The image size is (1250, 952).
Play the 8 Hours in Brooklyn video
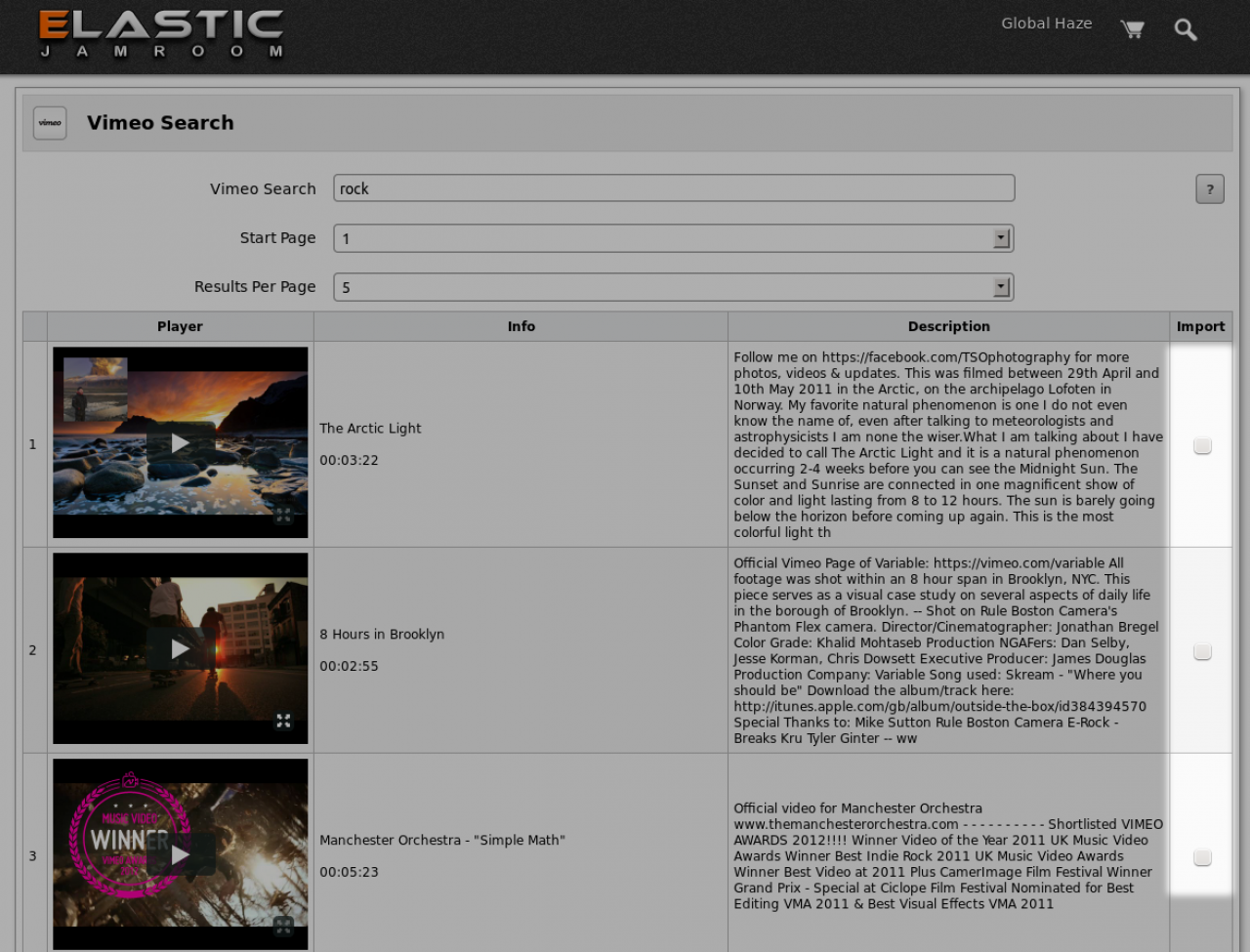[181, 649]
